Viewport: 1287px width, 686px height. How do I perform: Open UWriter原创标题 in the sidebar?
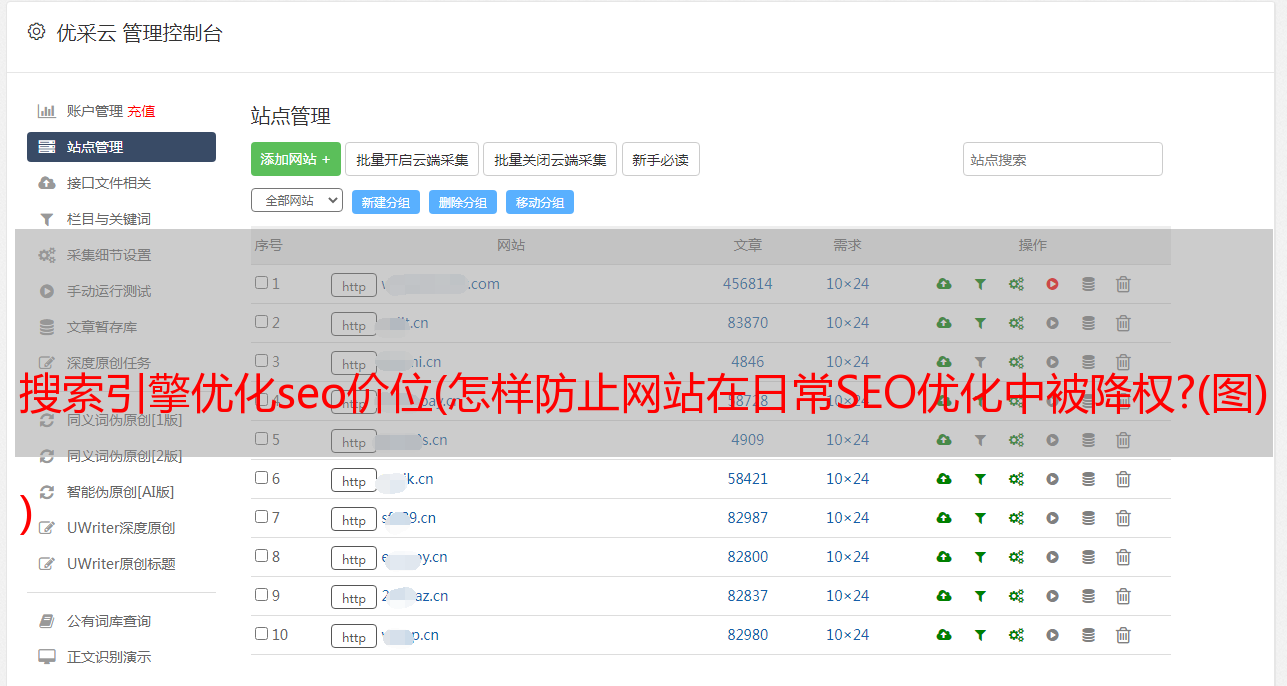[121, 564]
